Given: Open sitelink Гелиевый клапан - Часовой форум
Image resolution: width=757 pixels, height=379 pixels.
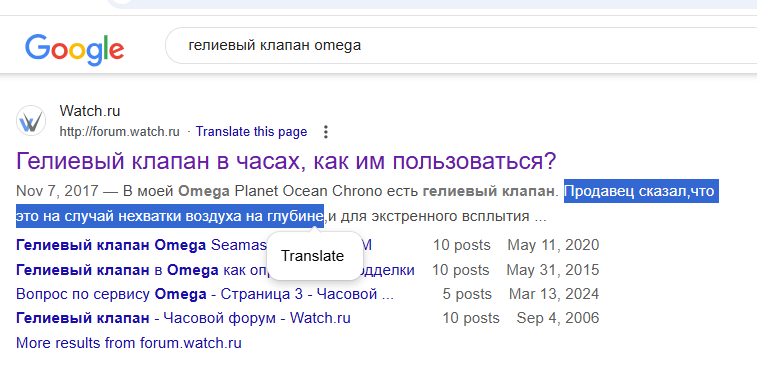Looking at the screenshot, I should pos(183,318).
